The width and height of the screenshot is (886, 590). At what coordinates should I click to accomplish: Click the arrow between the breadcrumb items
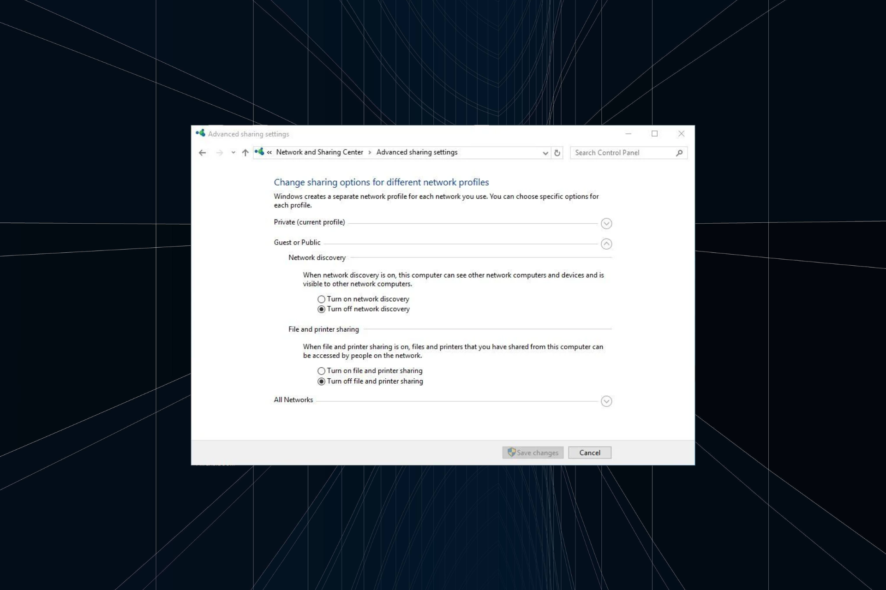point(370,153)
